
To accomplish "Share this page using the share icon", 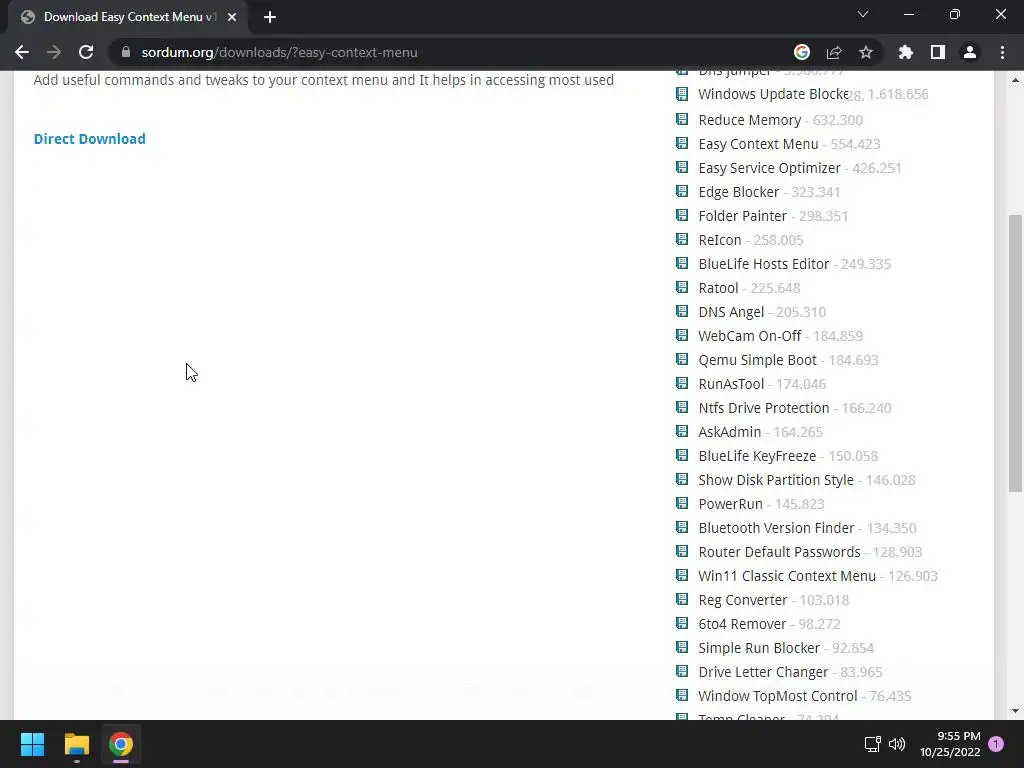I will pos(833,52).
